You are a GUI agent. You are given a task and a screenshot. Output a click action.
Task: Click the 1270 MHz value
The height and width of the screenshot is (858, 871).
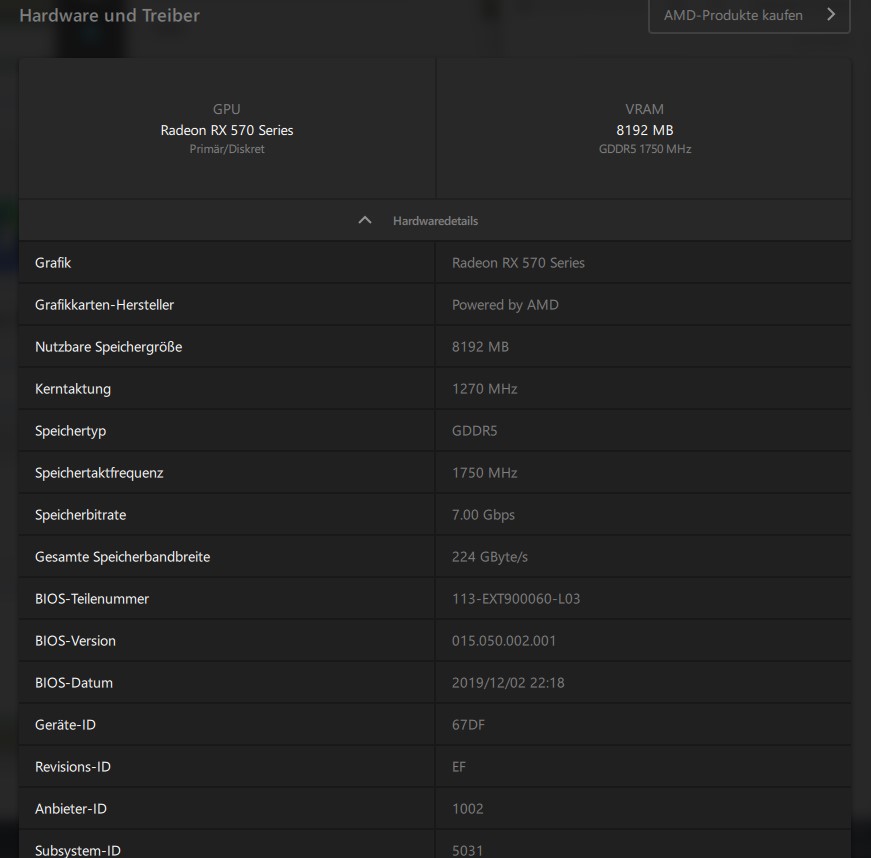coord(484,389)
